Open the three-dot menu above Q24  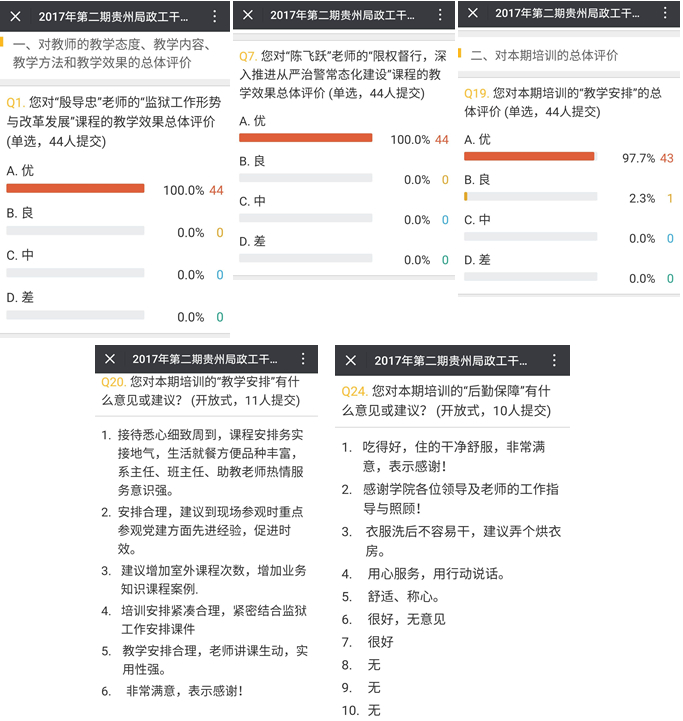[554, 360]
